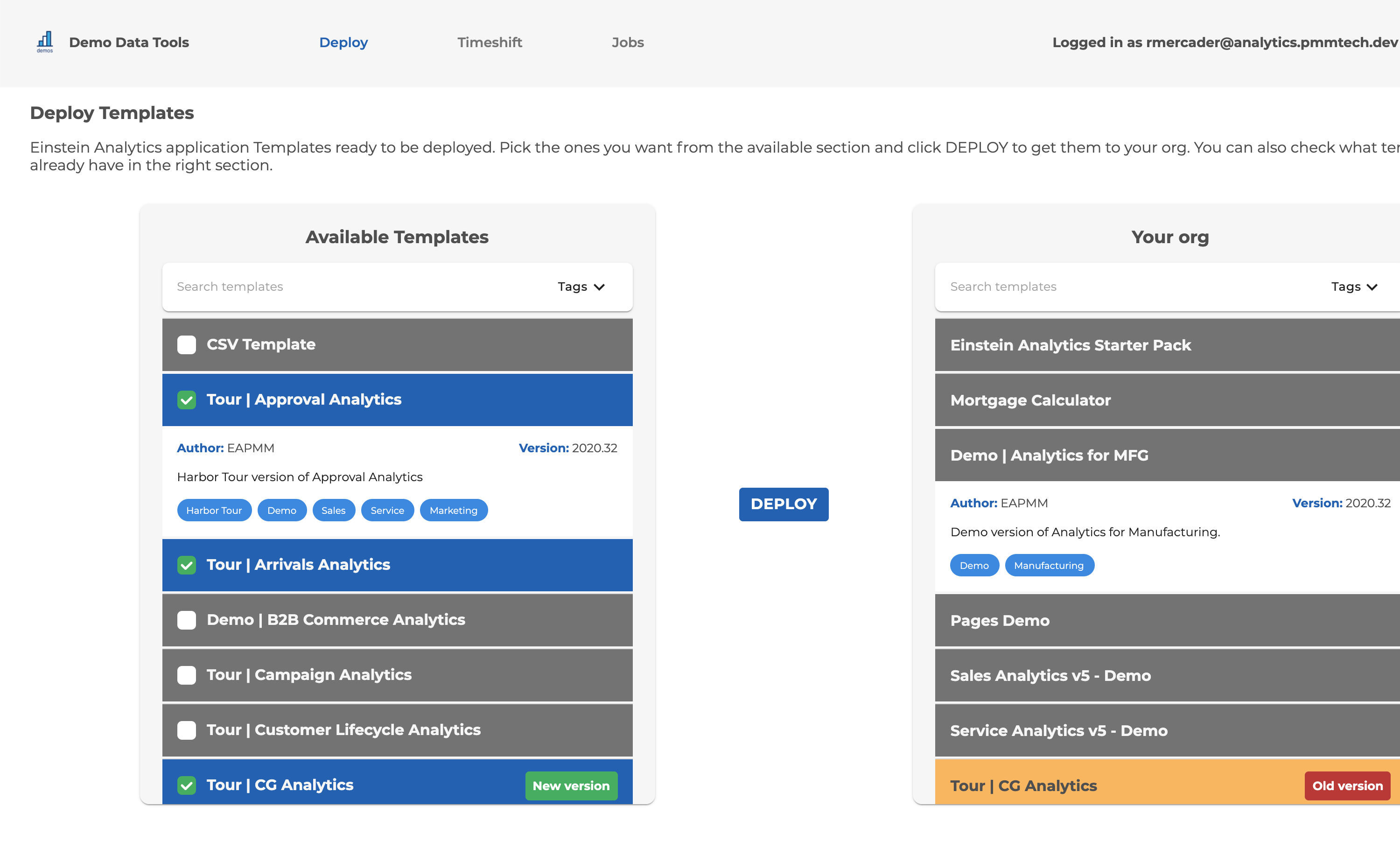Click the Demo Data Tools logo icon
The image size is (1400, 848).
[x=45, y=42]
